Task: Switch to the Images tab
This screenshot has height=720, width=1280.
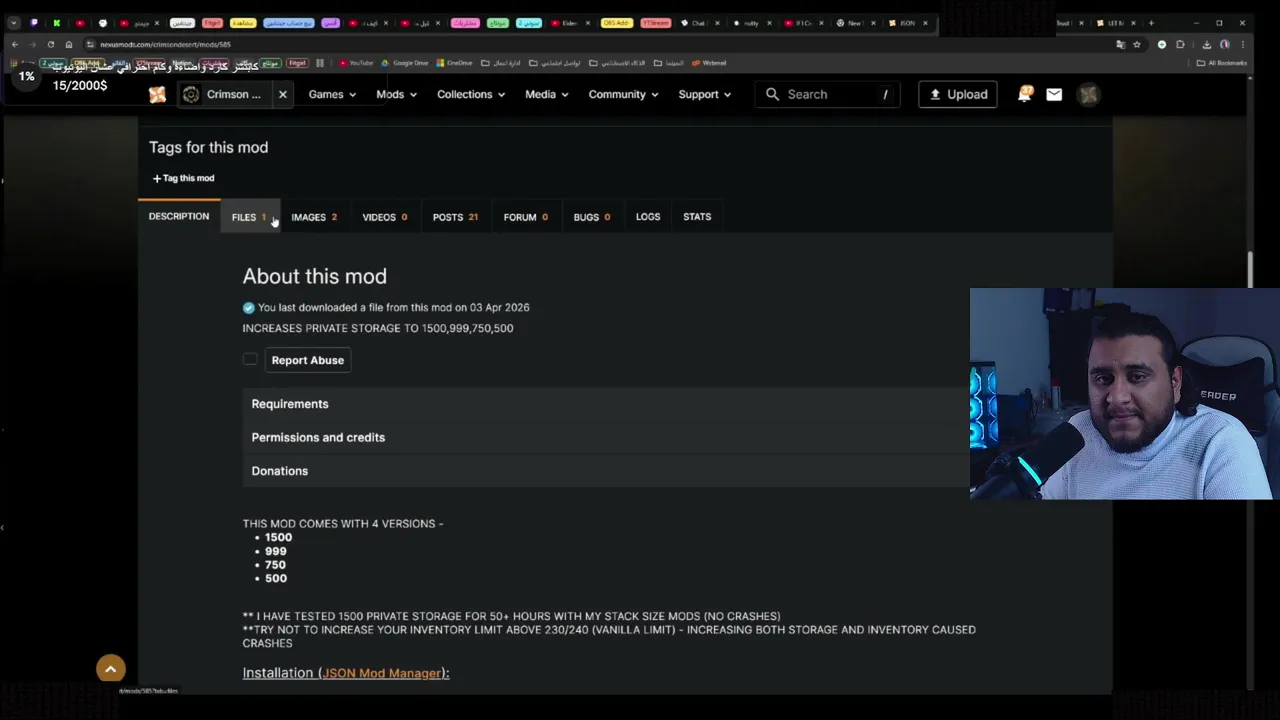Action: pos(314,217)
